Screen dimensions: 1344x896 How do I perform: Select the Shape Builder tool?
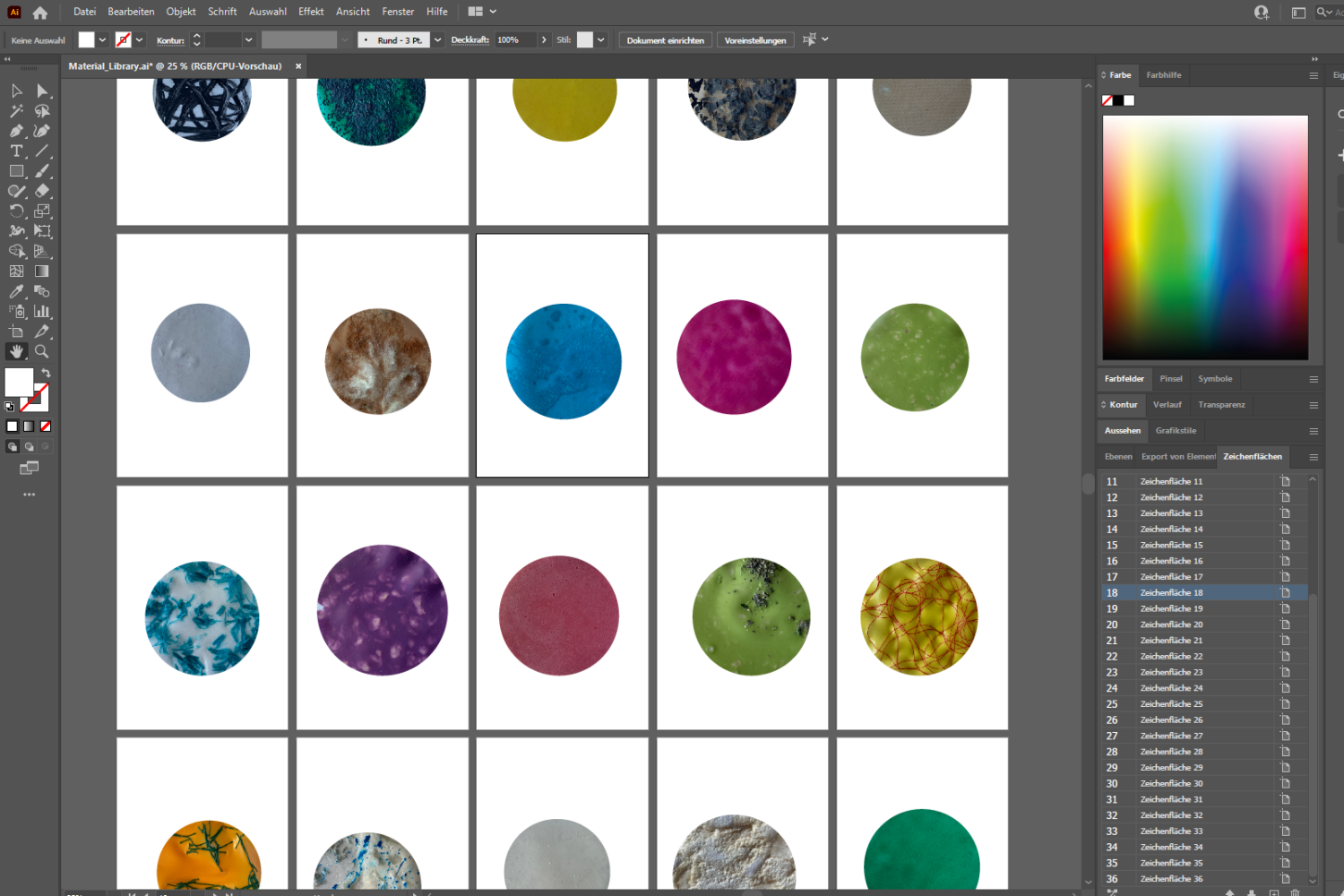click(16, 252)
